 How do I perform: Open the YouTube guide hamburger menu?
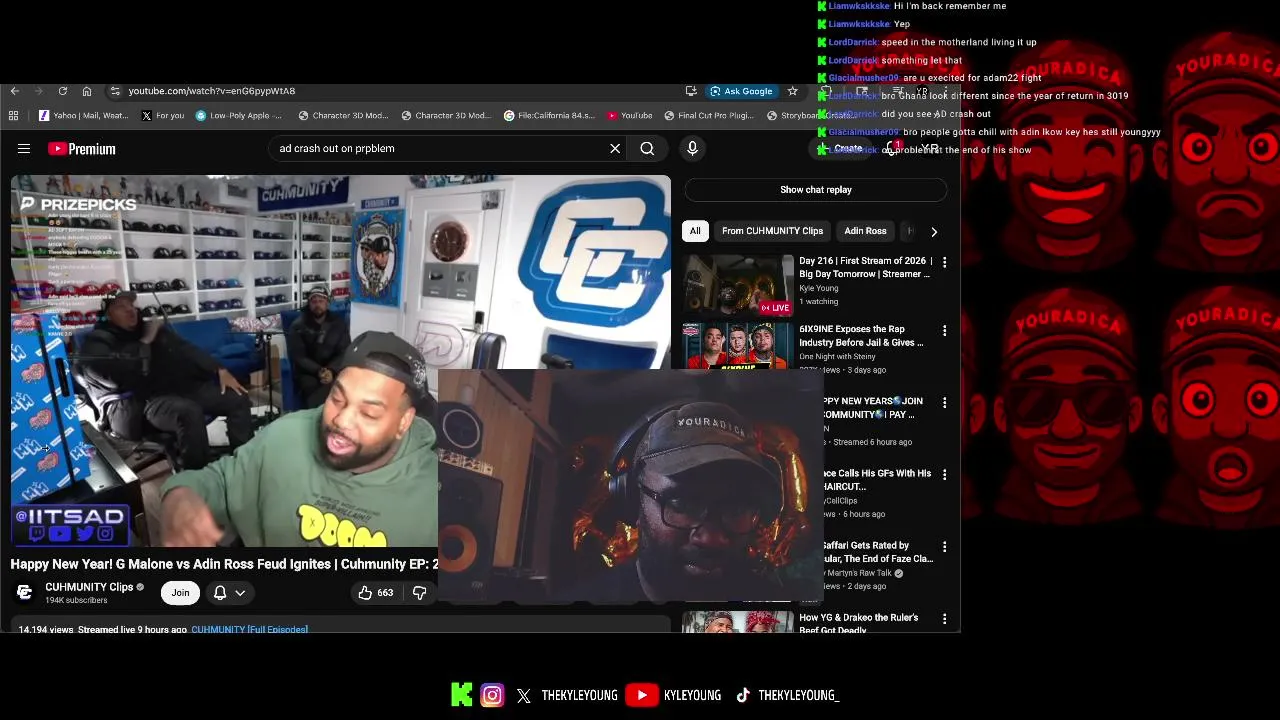coord(24,149)
